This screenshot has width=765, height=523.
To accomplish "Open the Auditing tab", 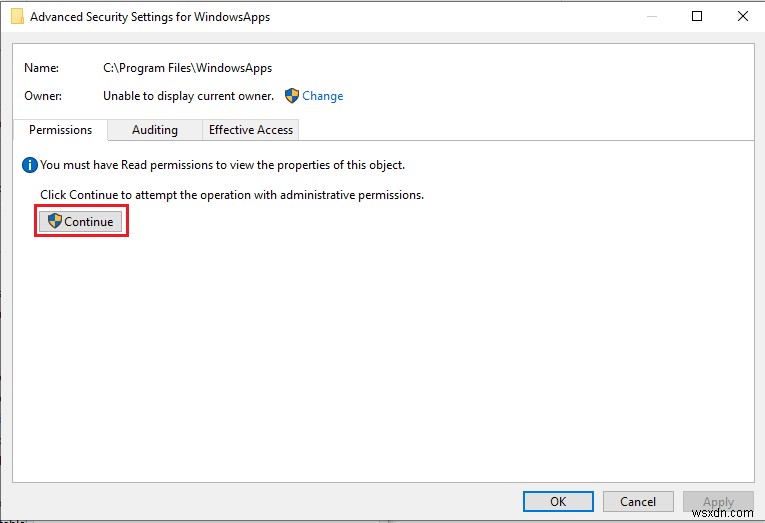I will 155,130.
